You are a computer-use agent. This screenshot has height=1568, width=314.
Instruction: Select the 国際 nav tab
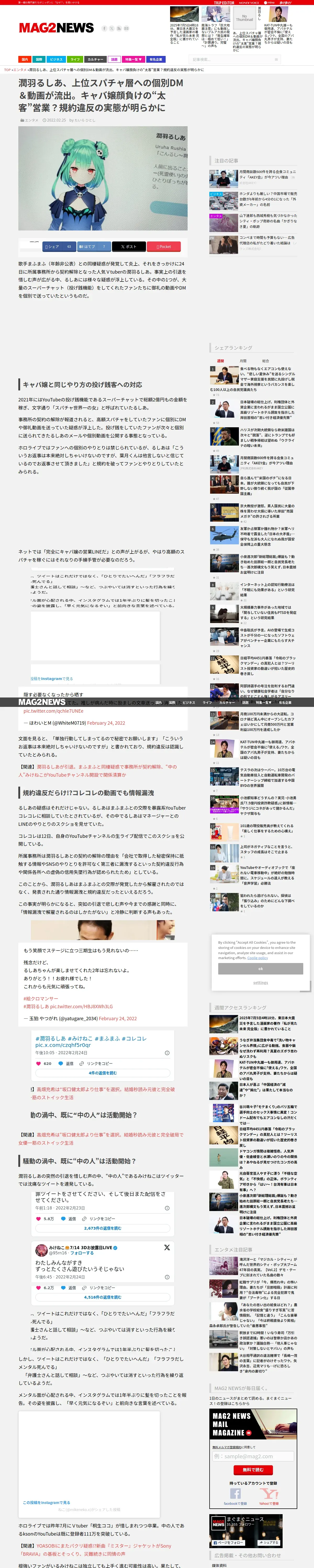click(39, 60)
